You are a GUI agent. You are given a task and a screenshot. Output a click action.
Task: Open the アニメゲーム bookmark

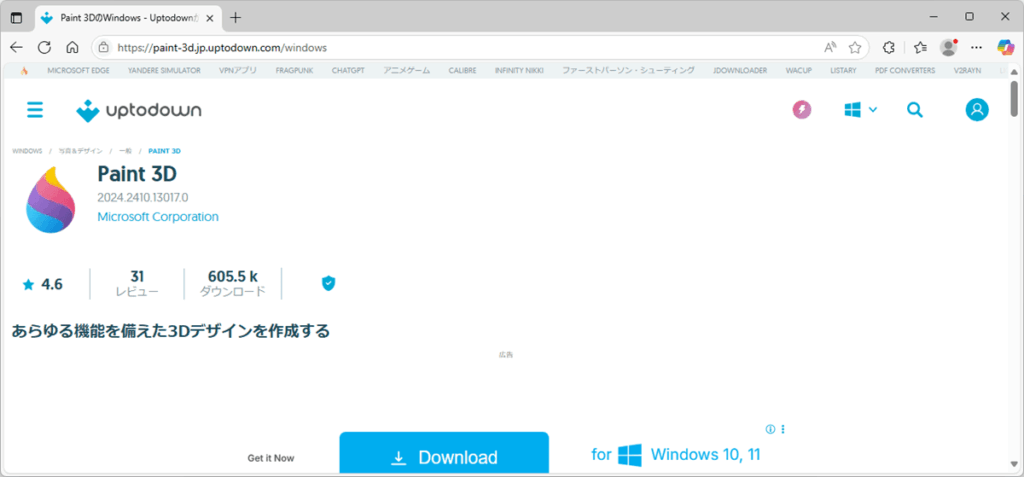click(x=407, y=71)
